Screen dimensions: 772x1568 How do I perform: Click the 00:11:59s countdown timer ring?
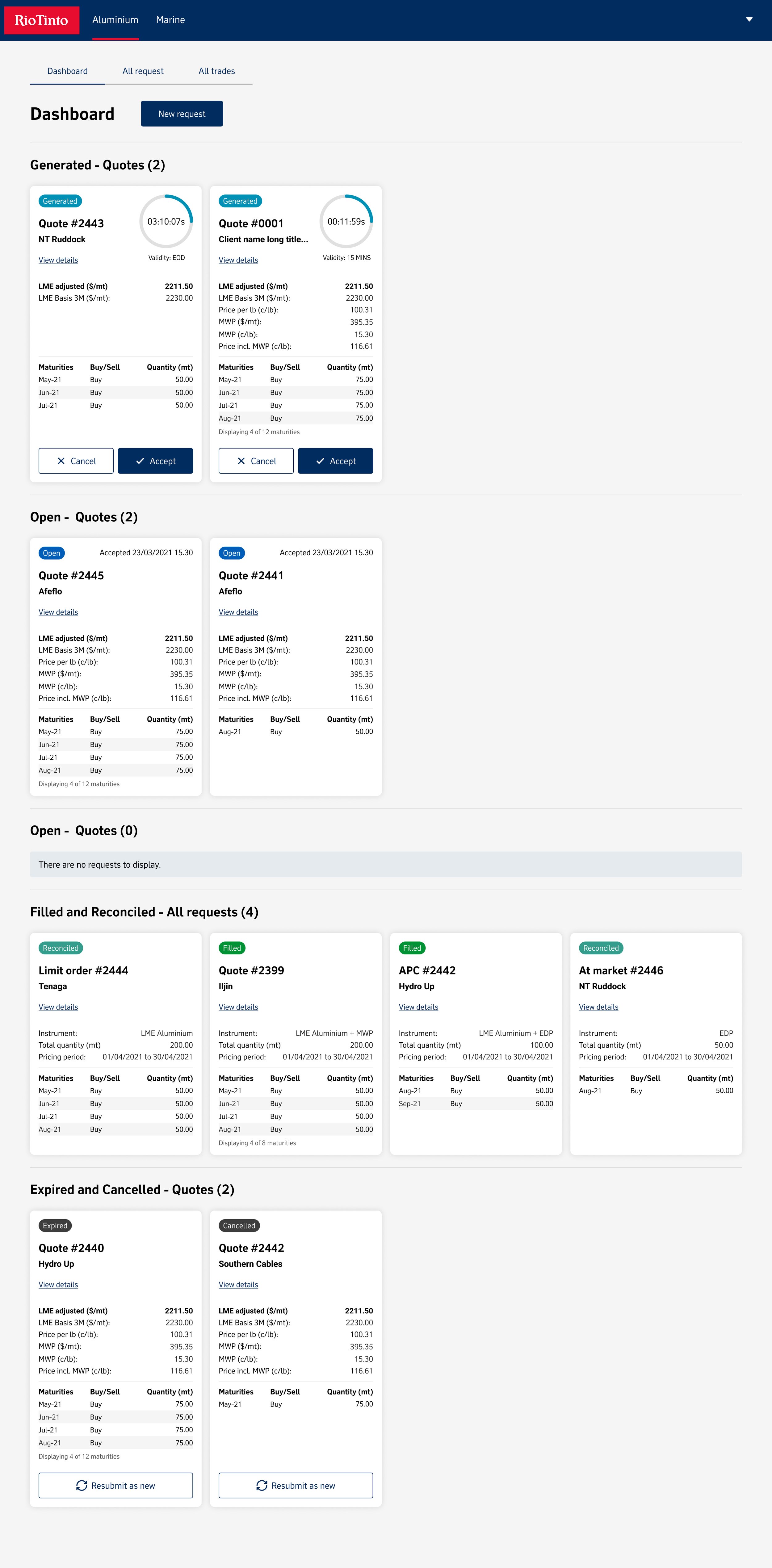point(346,222)
